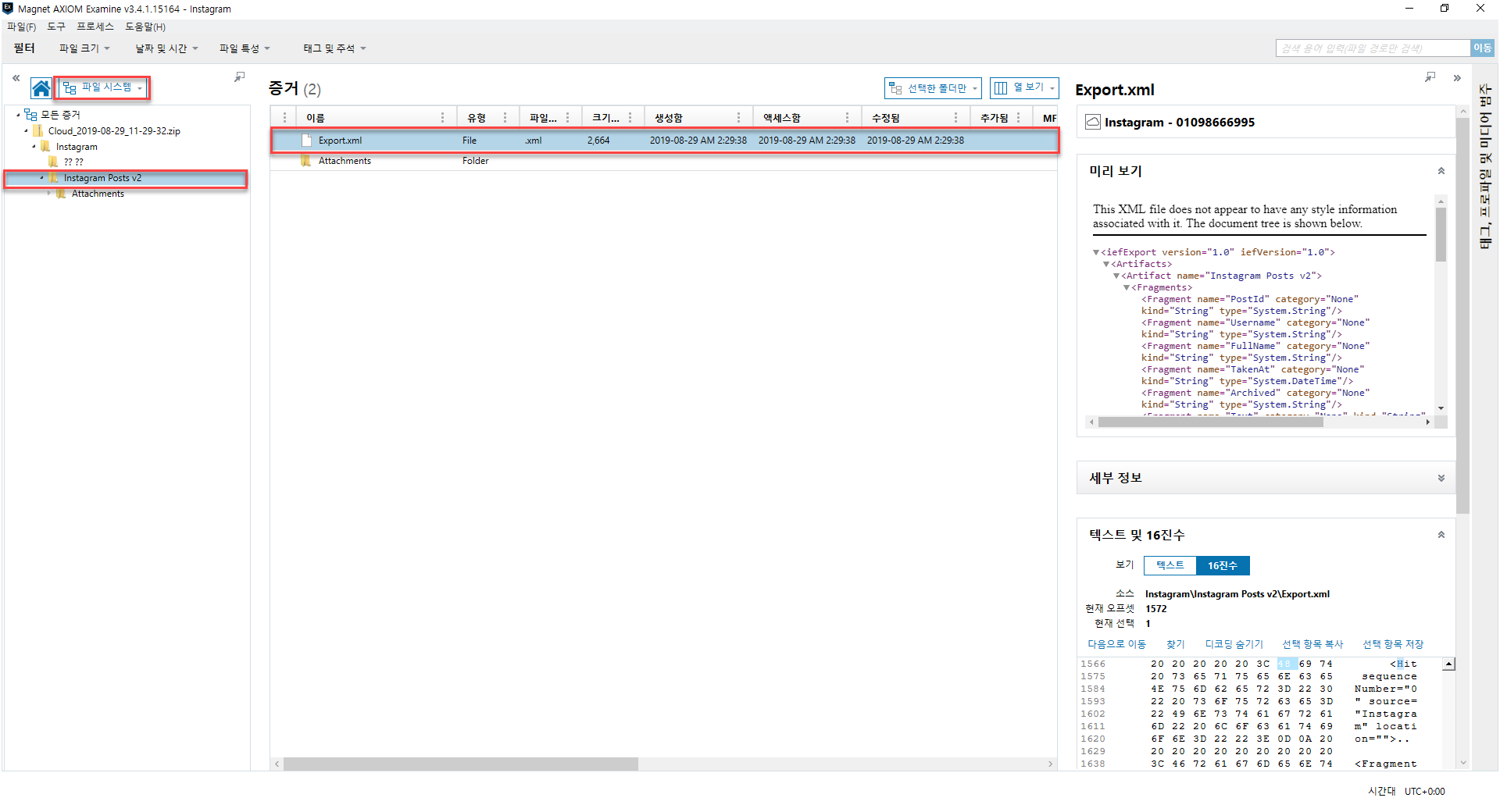The height and width of the screenshot is (812, 1500).
Task: Click the 찾기 link
Action: 1175,644
